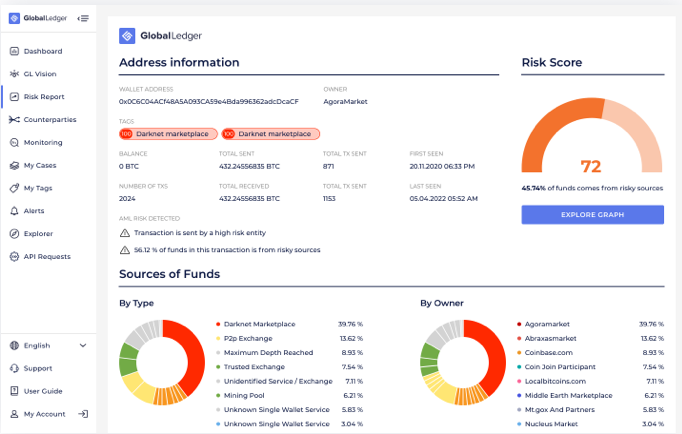This screenshot has height=434, width=682.
Task: Click warning icon beside high risk entity message
Action: [x=125, y=233]
